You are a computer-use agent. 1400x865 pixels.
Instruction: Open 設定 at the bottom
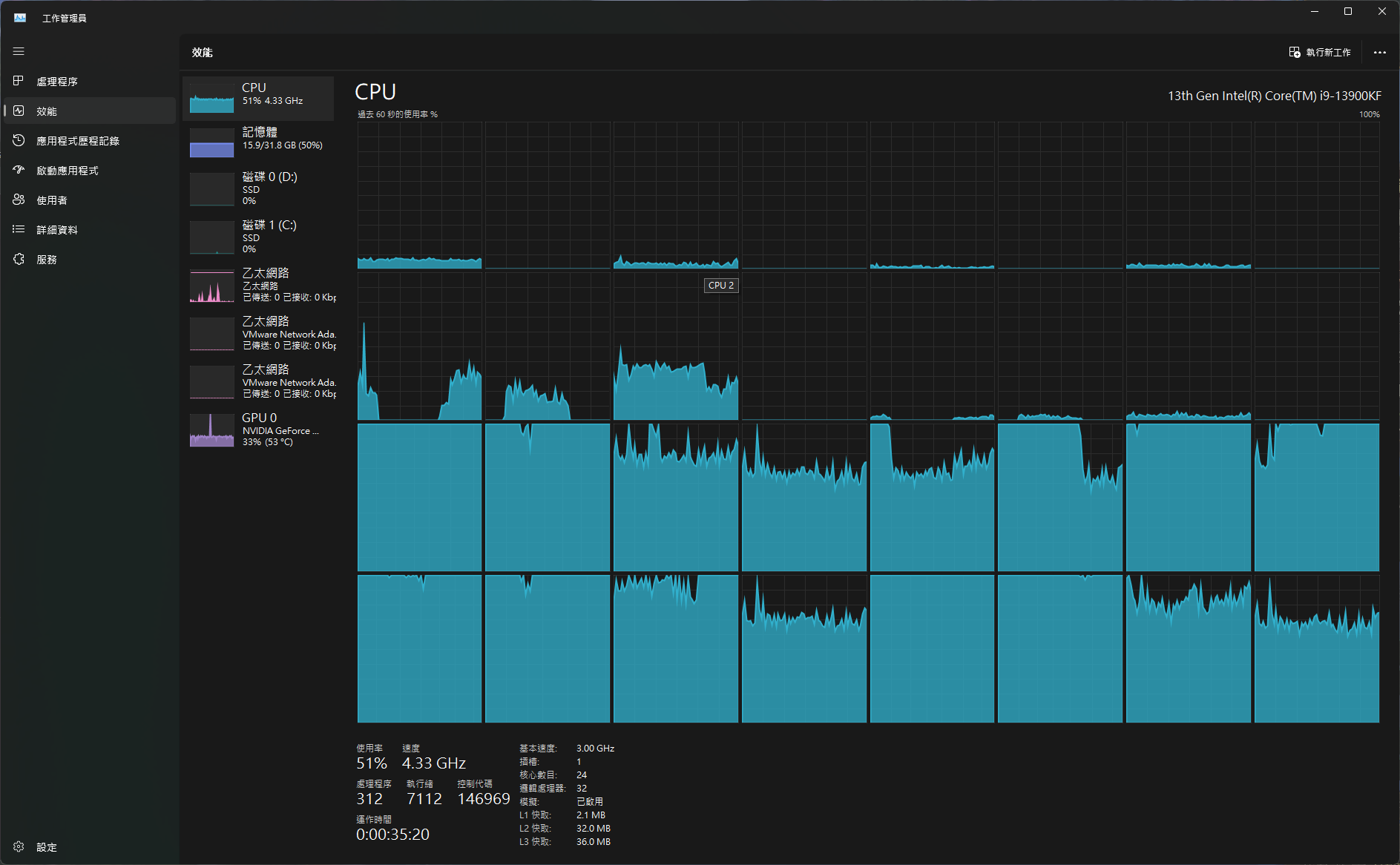(90, 846)
